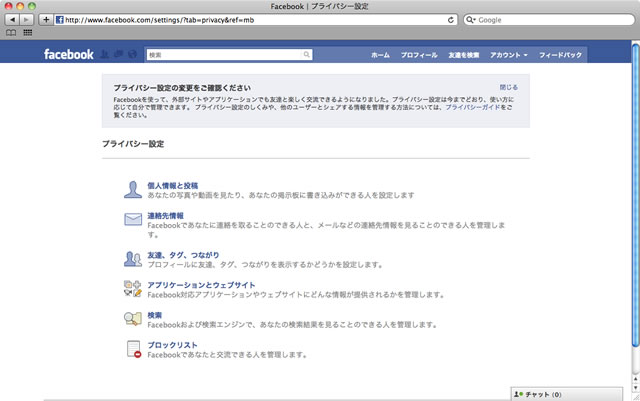The width and height of the screenshot is (640, 401).
Task: Click the scrollbar up arrow
Action: point(636,379)
